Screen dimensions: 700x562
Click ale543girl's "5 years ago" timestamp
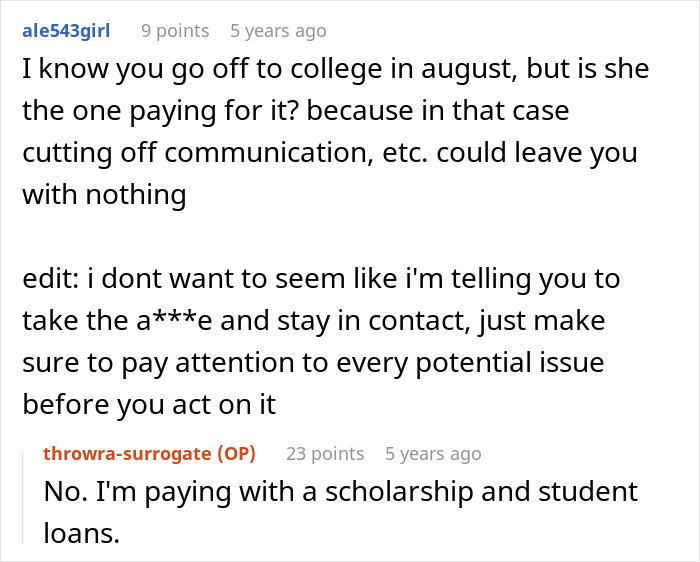[x=278, y=31]
